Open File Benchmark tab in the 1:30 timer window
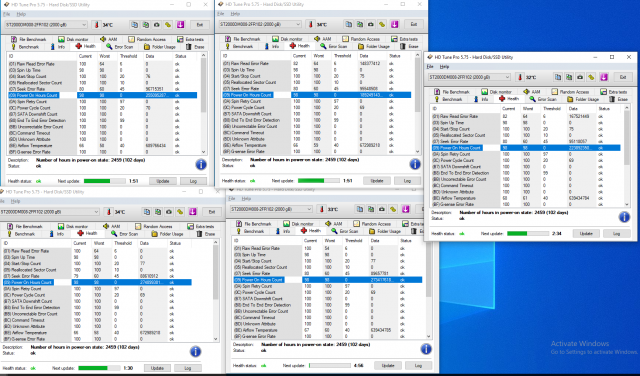640x376 pixels. [25, 226]
